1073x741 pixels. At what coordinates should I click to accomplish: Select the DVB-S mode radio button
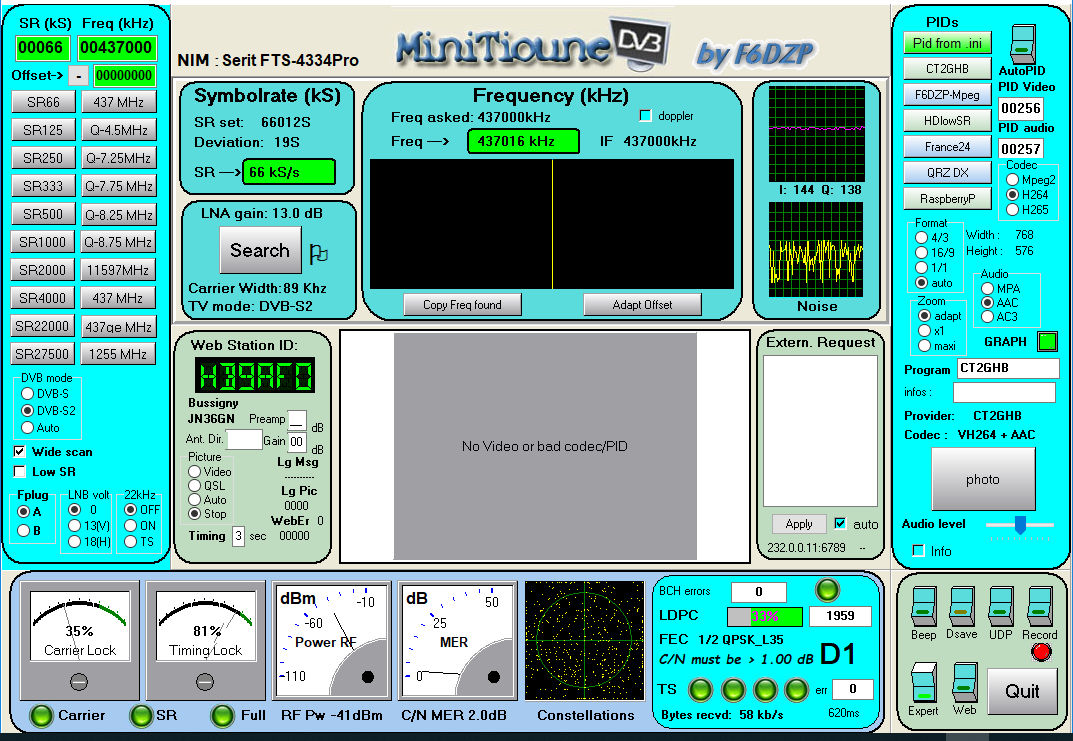27,393
